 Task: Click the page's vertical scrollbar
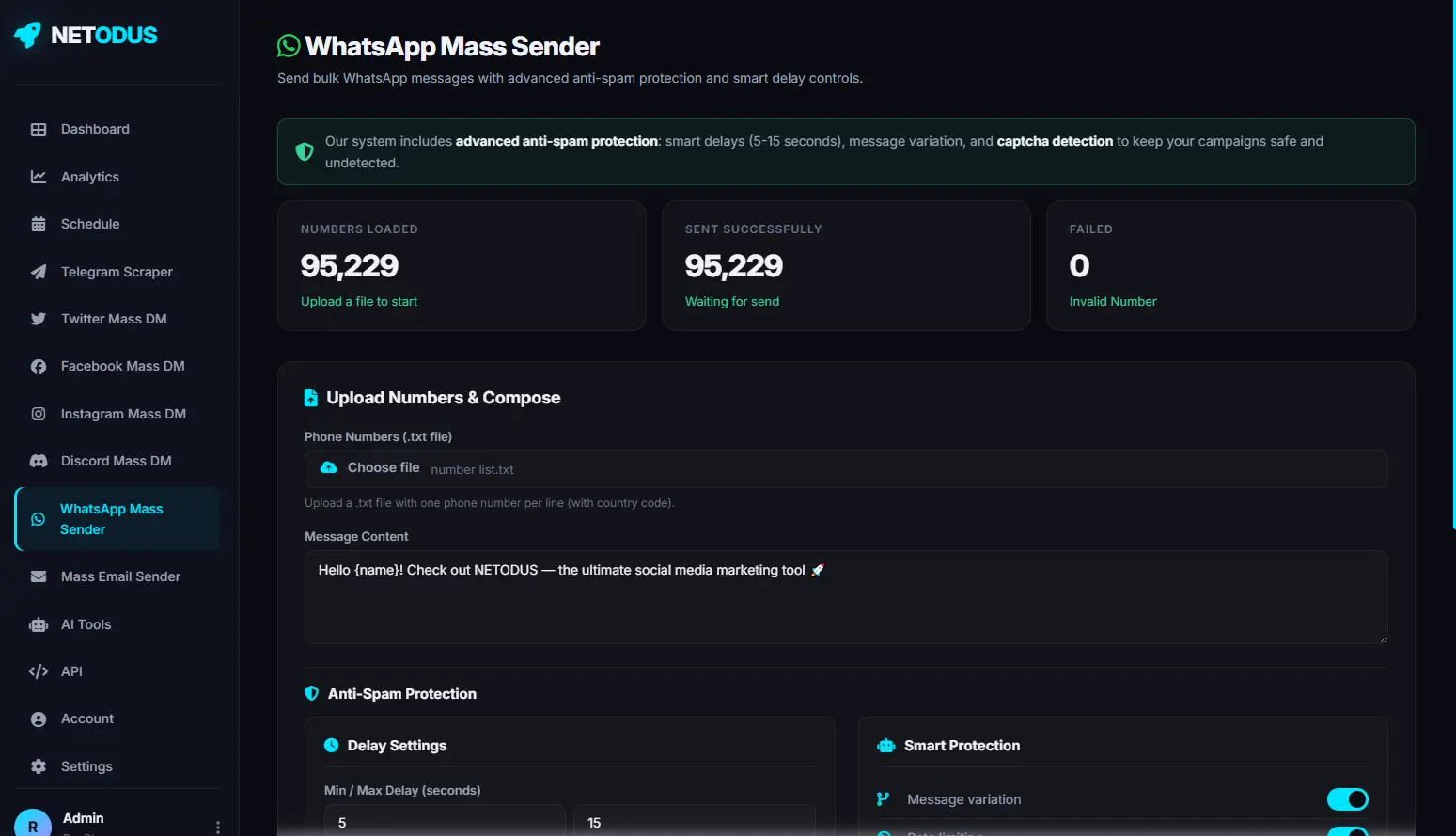(1453, 263)
